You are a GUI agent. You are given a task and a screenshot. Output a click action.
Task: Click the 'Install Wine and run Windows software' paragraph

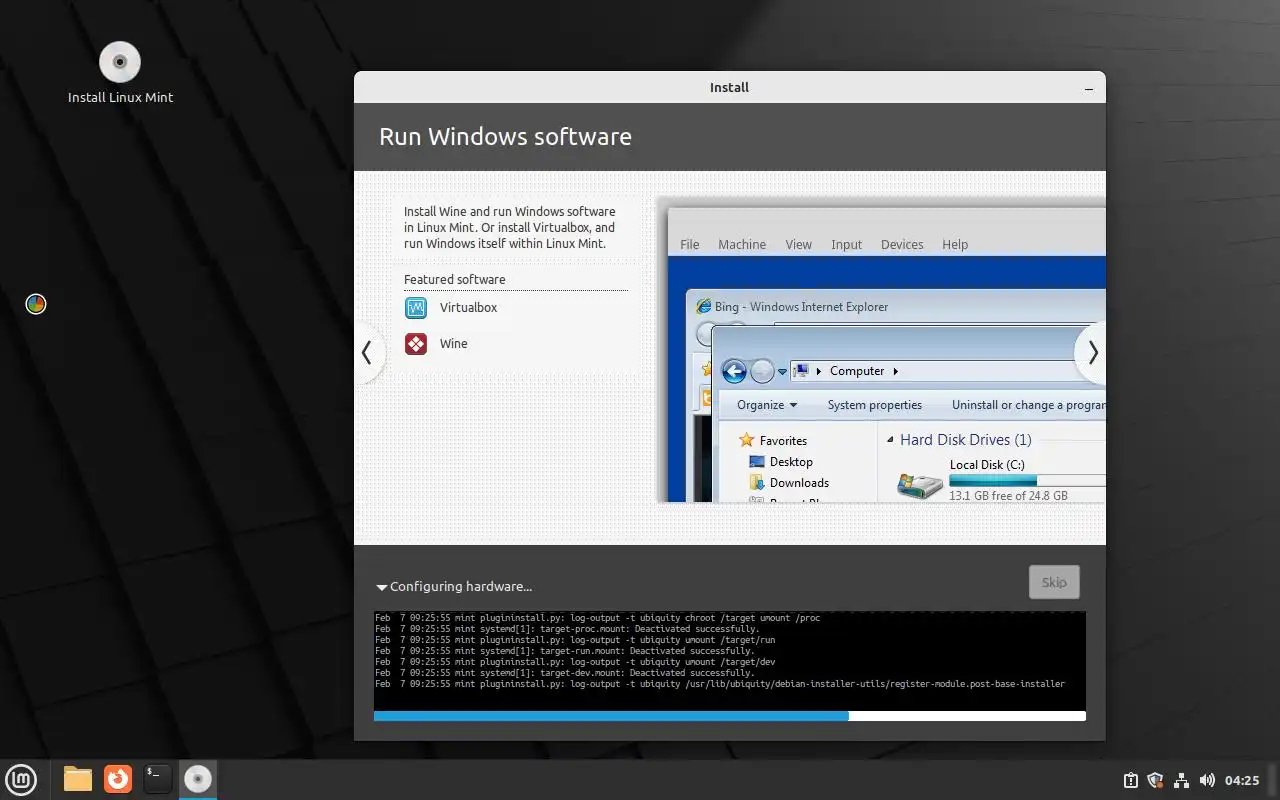tap(510, 228)
